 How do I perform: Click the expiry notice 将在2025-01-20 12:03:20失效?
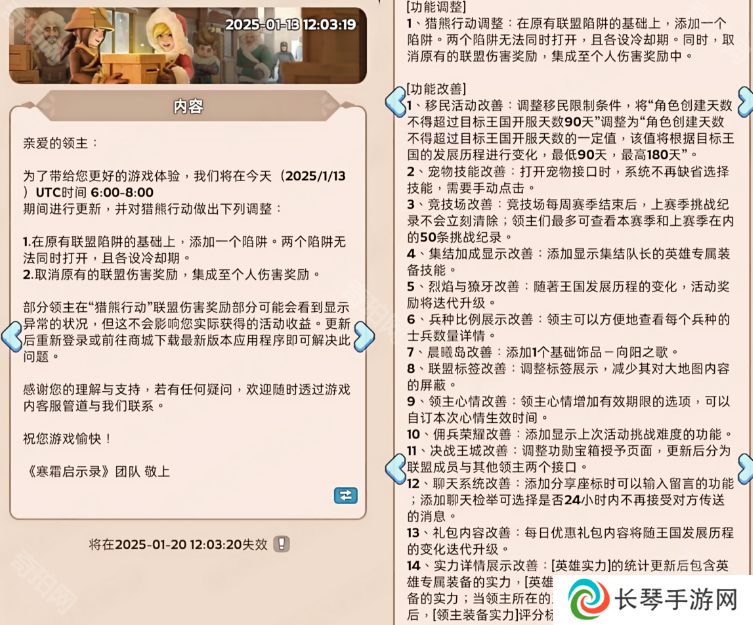(178, 544)
